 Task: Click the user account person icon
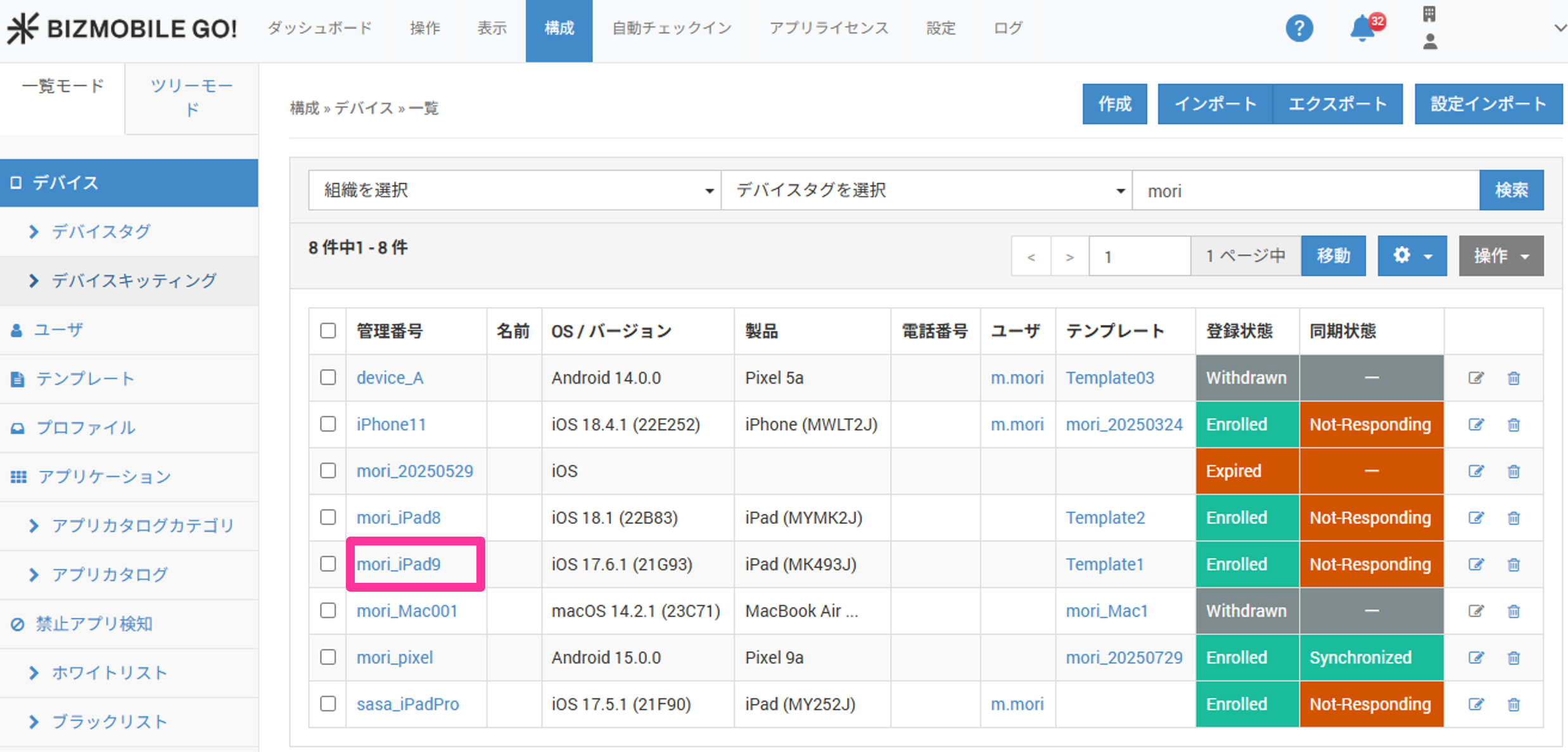click(x=1430, y=42)
